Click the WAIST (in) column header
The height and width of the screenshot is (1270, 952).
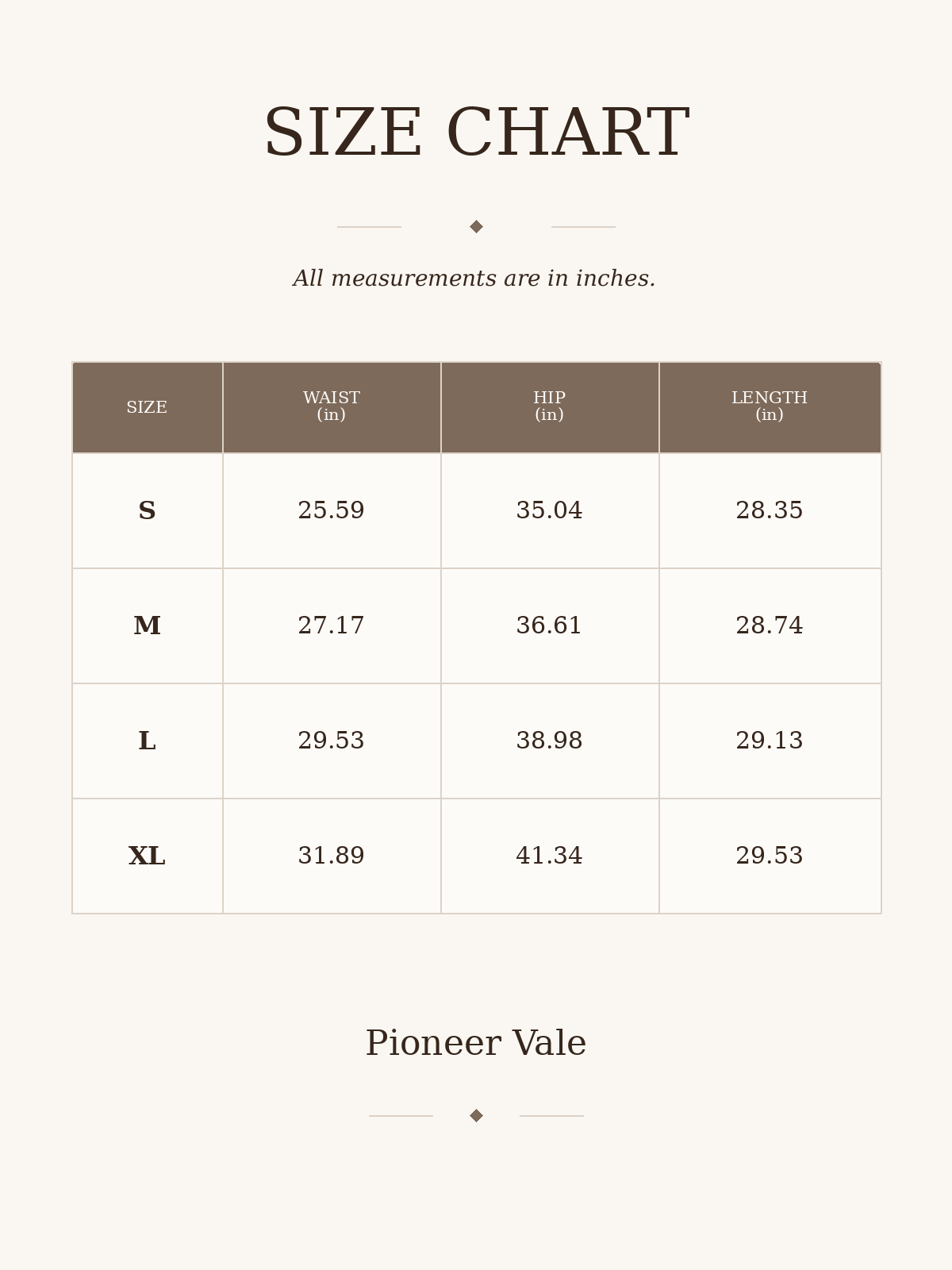point(332,408)
